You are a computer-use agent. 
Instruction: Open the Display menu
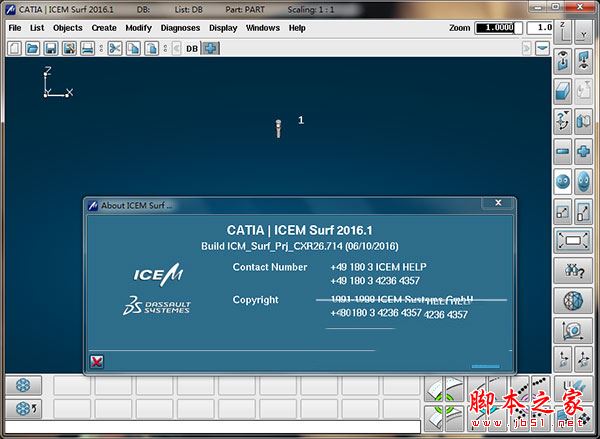click(x=223, y=28)
